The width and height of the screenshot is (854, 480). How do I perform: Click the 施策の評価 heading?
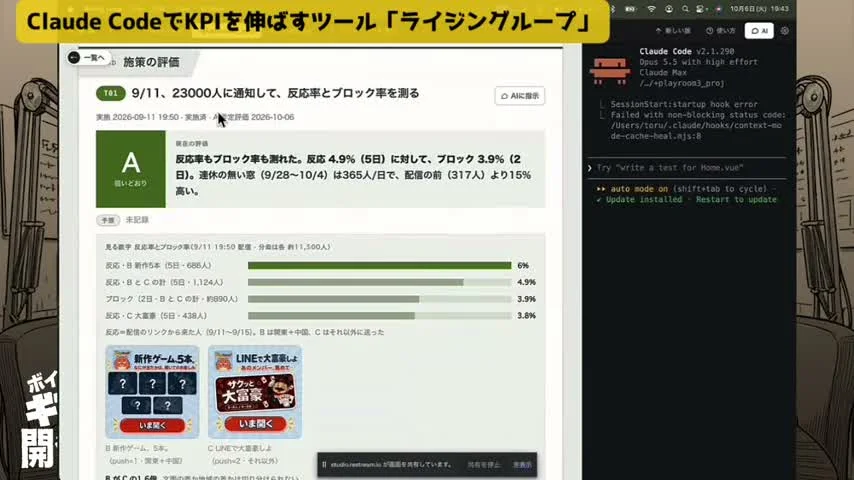point(151,62)
